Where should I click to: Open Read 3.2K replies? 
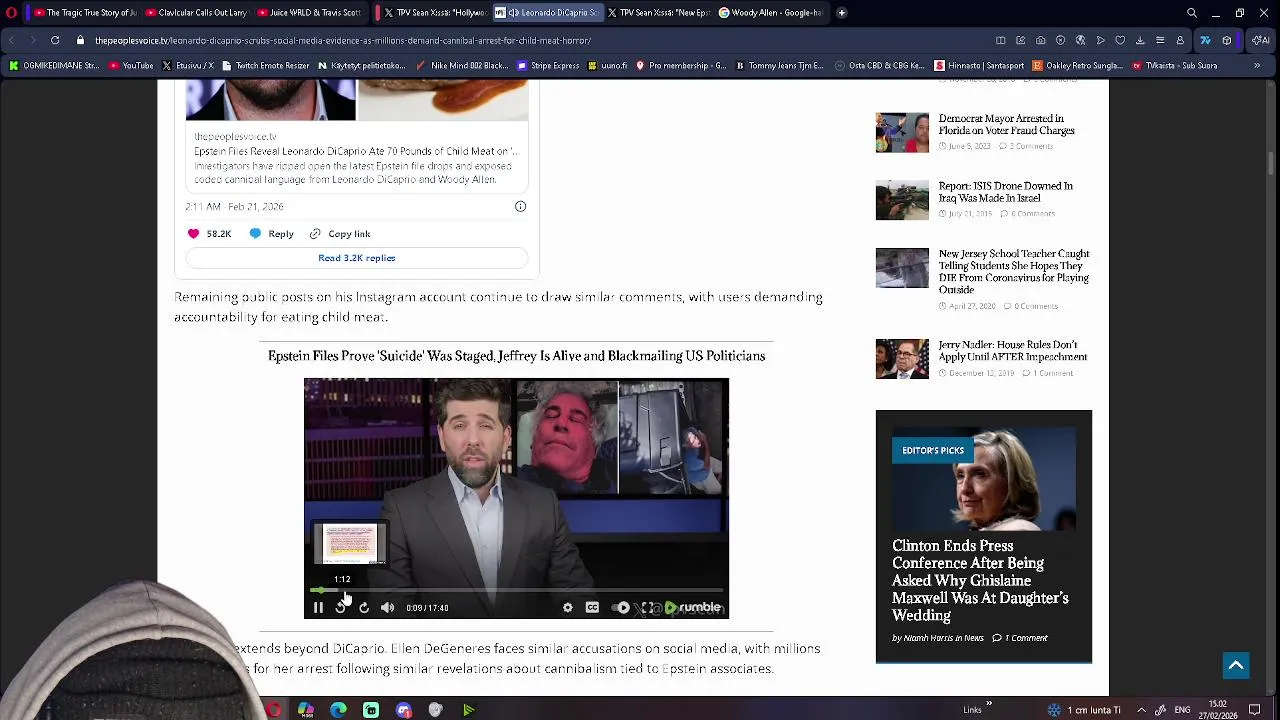pos(357,258)
